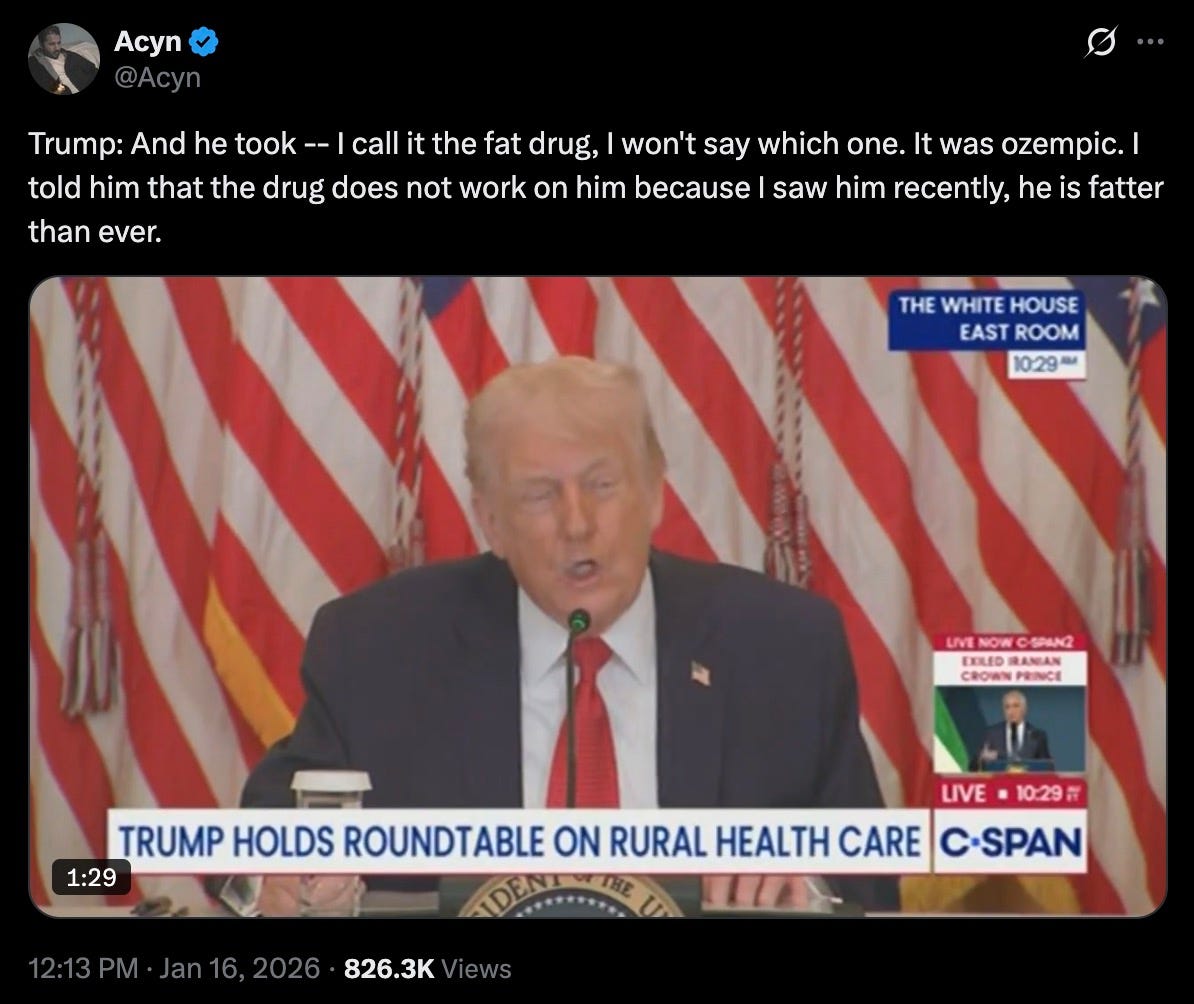This screenshot has width=1194, height=1004.
Task: Click the LIVE 10:29 indicator in video
Action: pos(1010,793)
